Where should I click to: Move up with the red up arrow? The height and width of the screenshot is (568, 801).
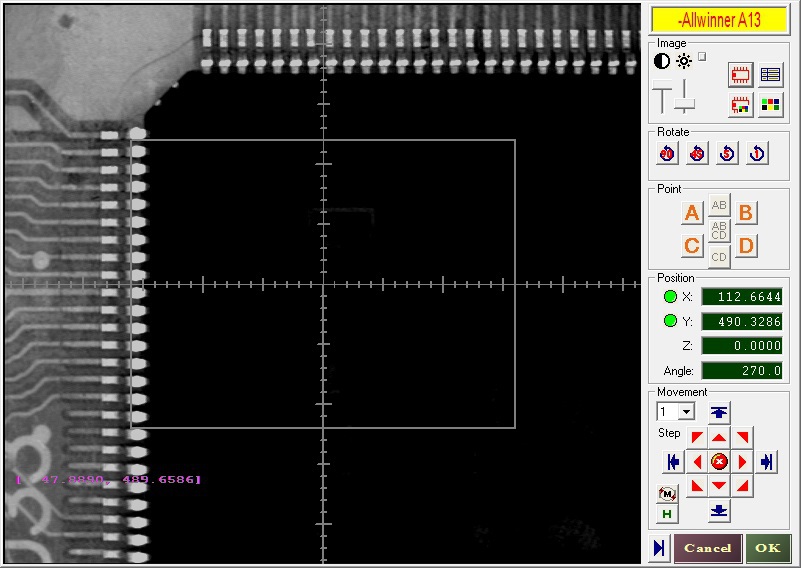pos(719,438)
